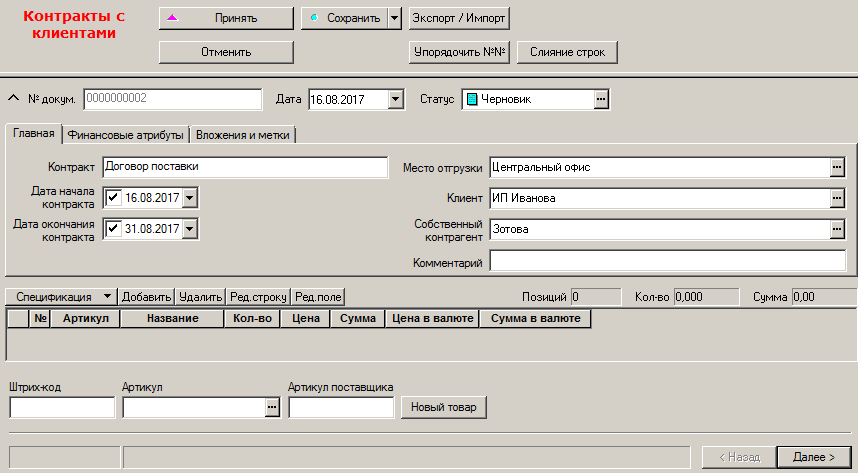
Task: Open Клиент ellipsis picker
Action: click(x=837, y=198)
